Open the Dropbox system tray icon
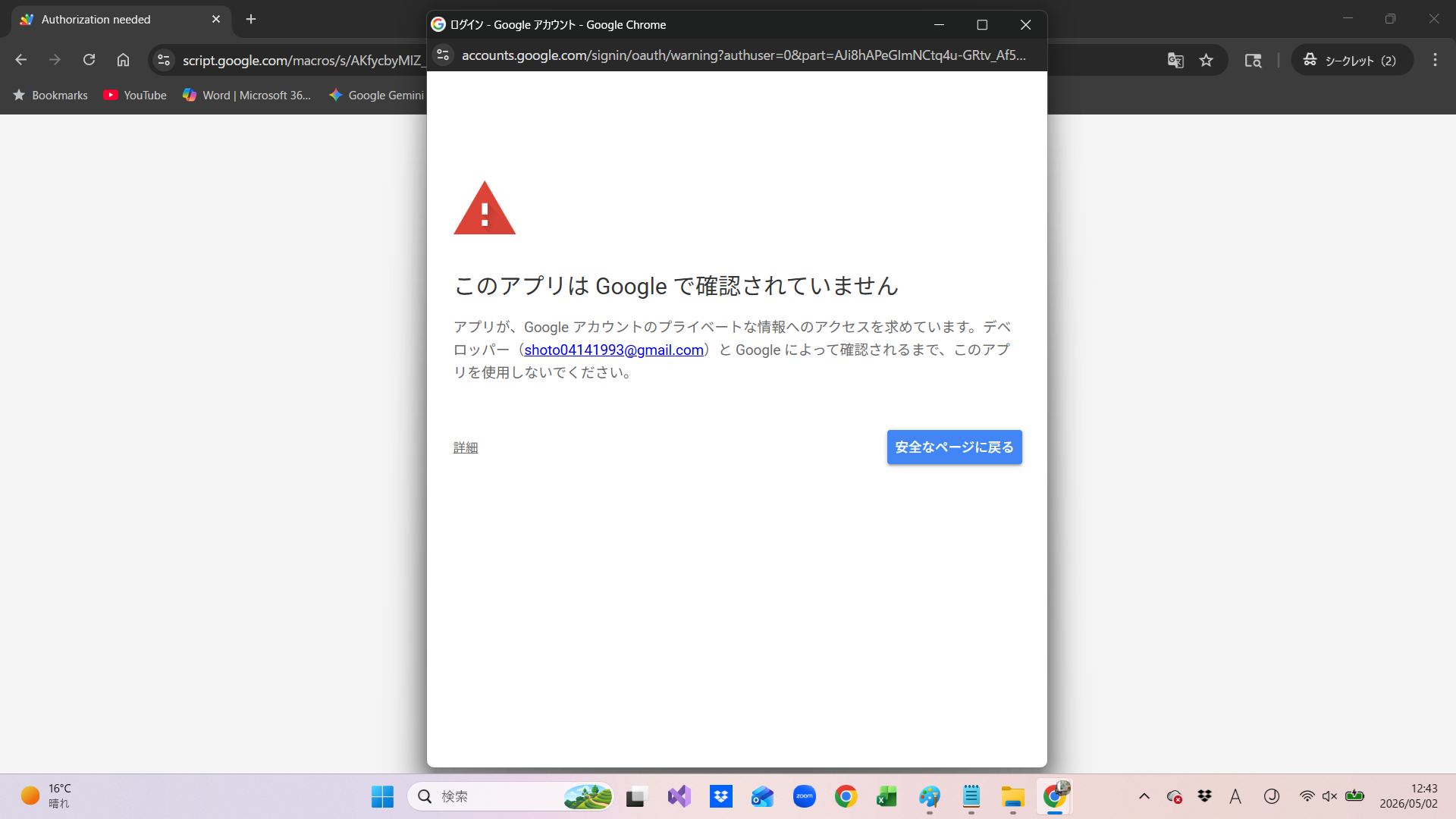1456x819 pixels. pyautogui.click(x=1204, y=796)
